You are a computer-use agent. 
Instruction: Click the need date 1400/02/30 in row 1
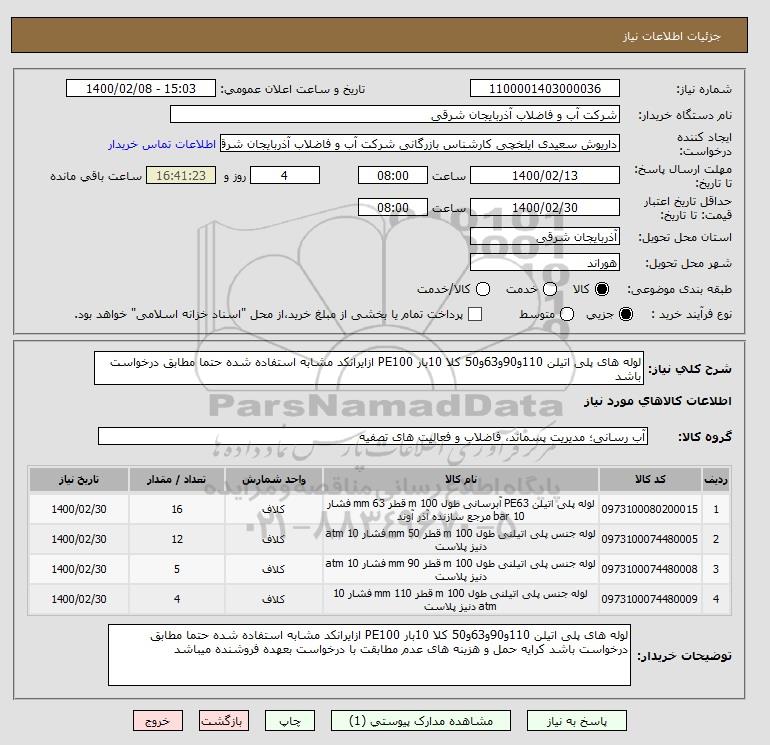[x=79, y=509]
